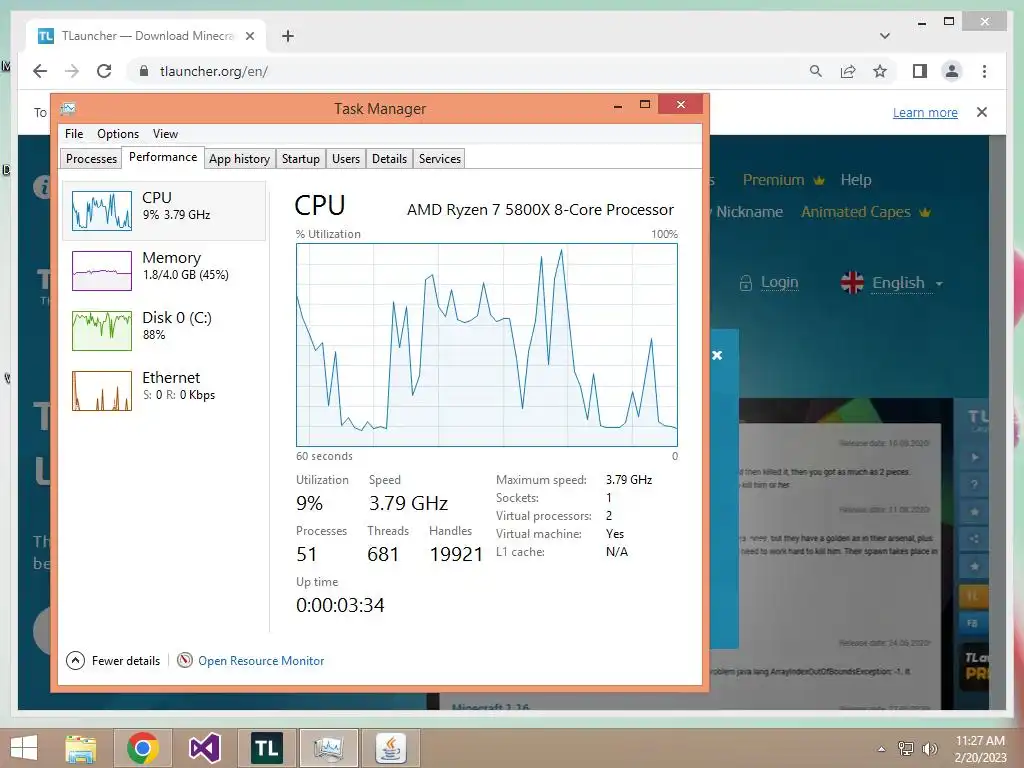This screenshot has width=1024, height=768.
Task: Open Animated Capes link on website
Action: [x=856, y=212]
